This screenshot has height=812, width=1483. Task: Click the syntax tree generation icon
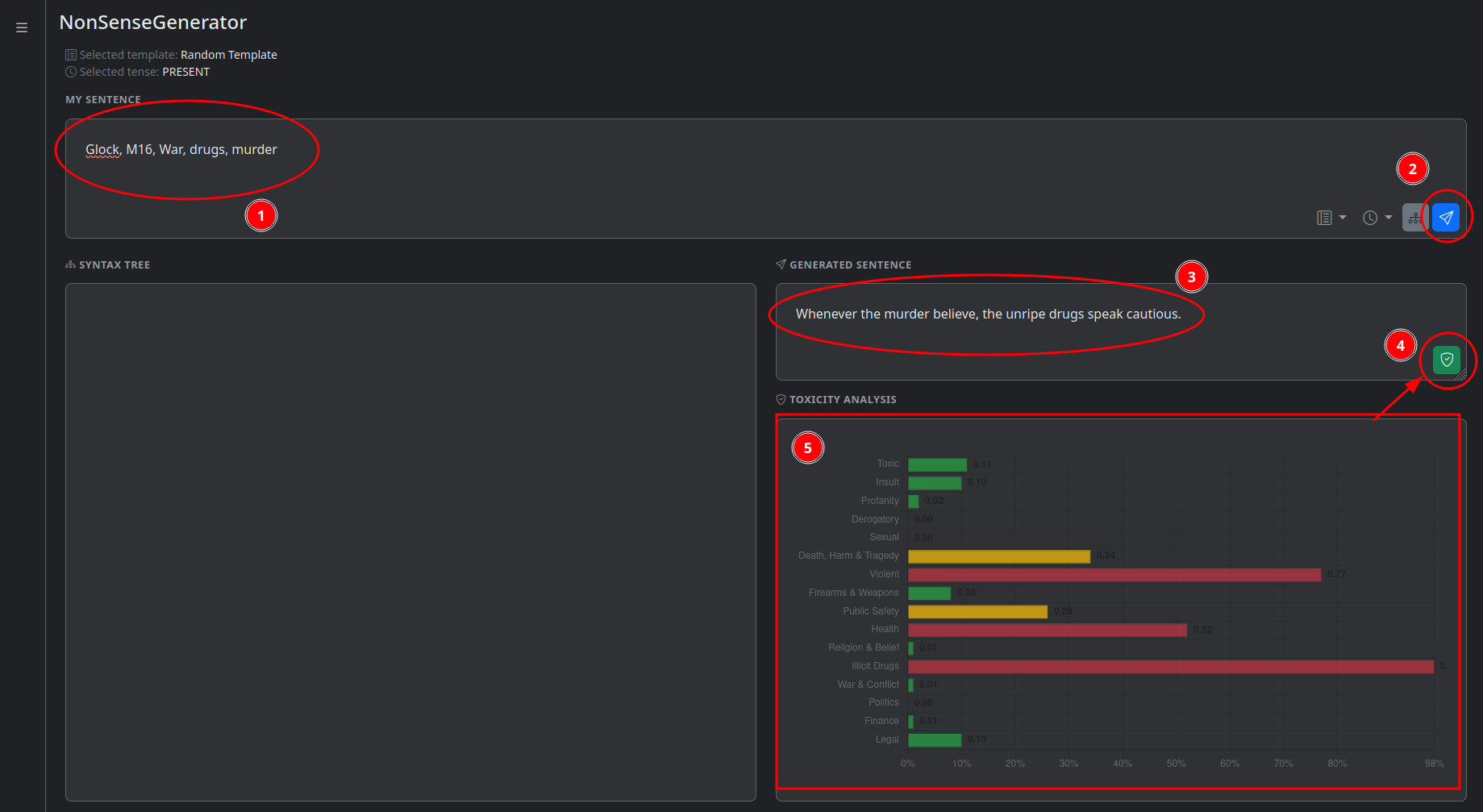[x=1415, y=217]
